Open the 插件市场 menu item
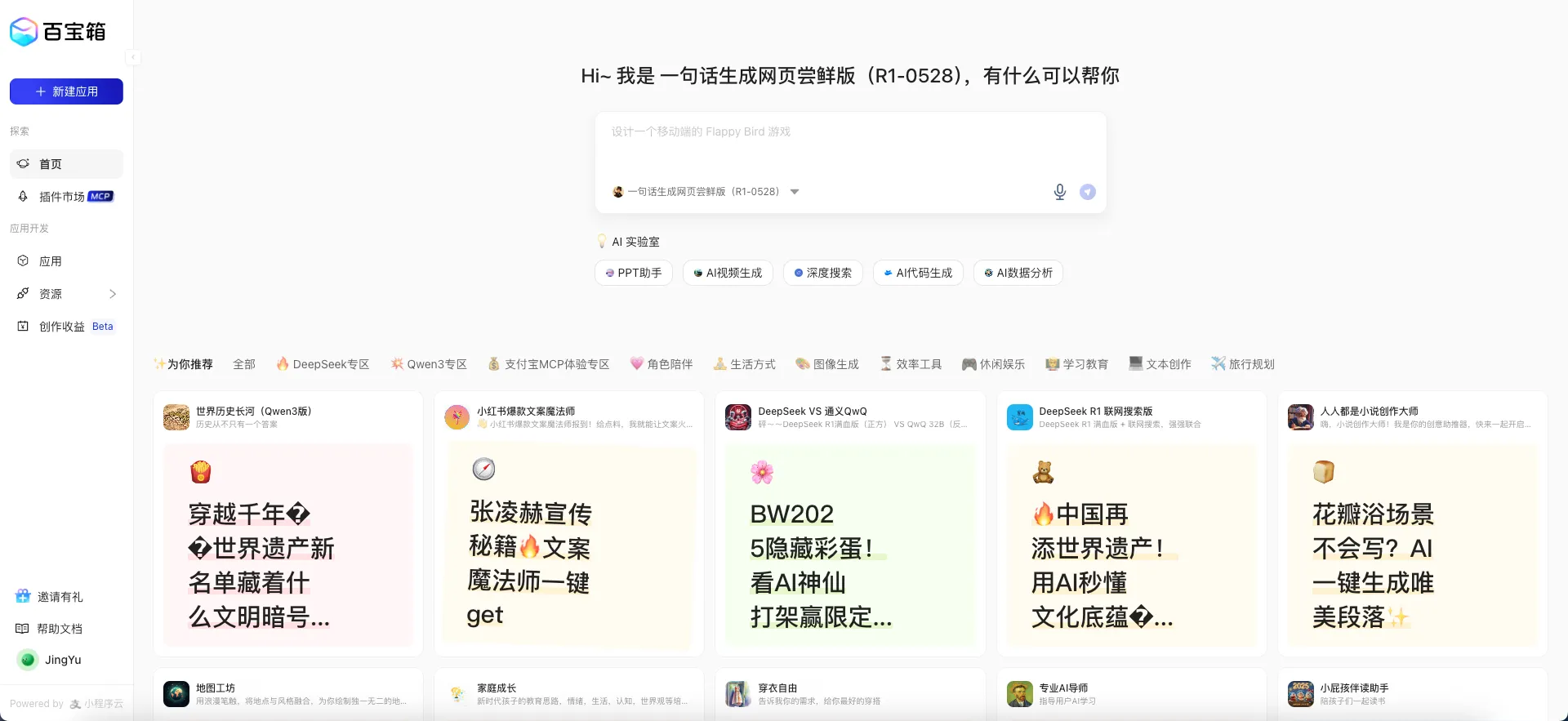The width and height of the screenshot is (1568, 721). click(66, 197)
